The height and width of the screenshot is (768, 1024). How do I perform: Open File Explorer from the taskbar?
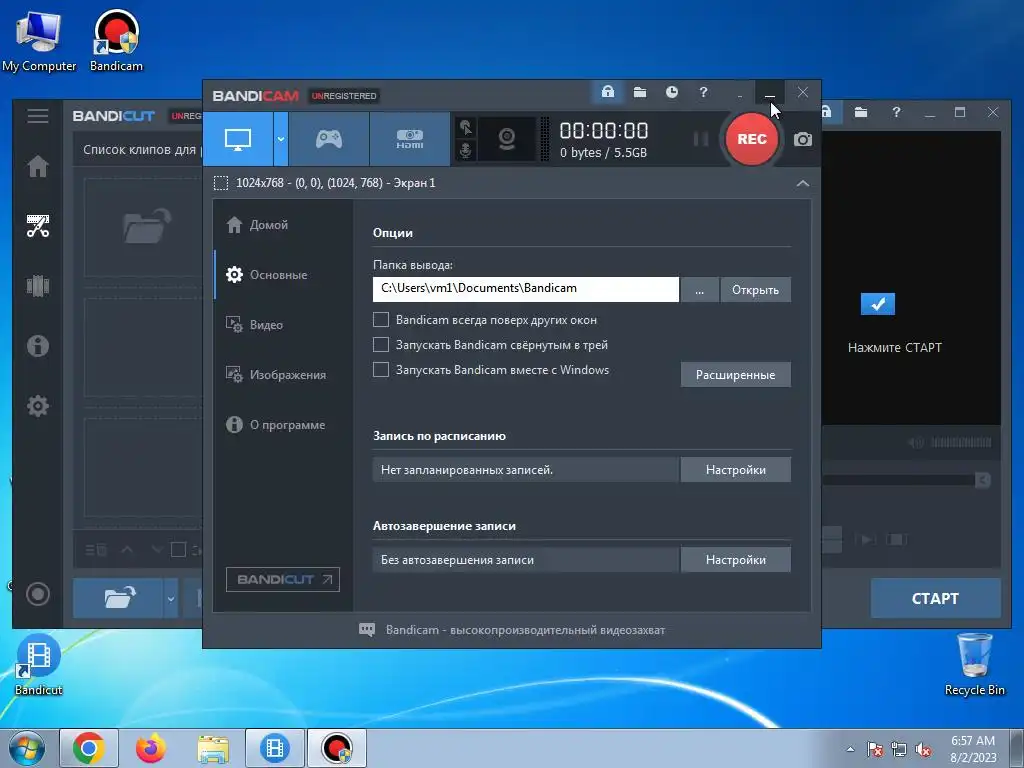pos(213,748)
